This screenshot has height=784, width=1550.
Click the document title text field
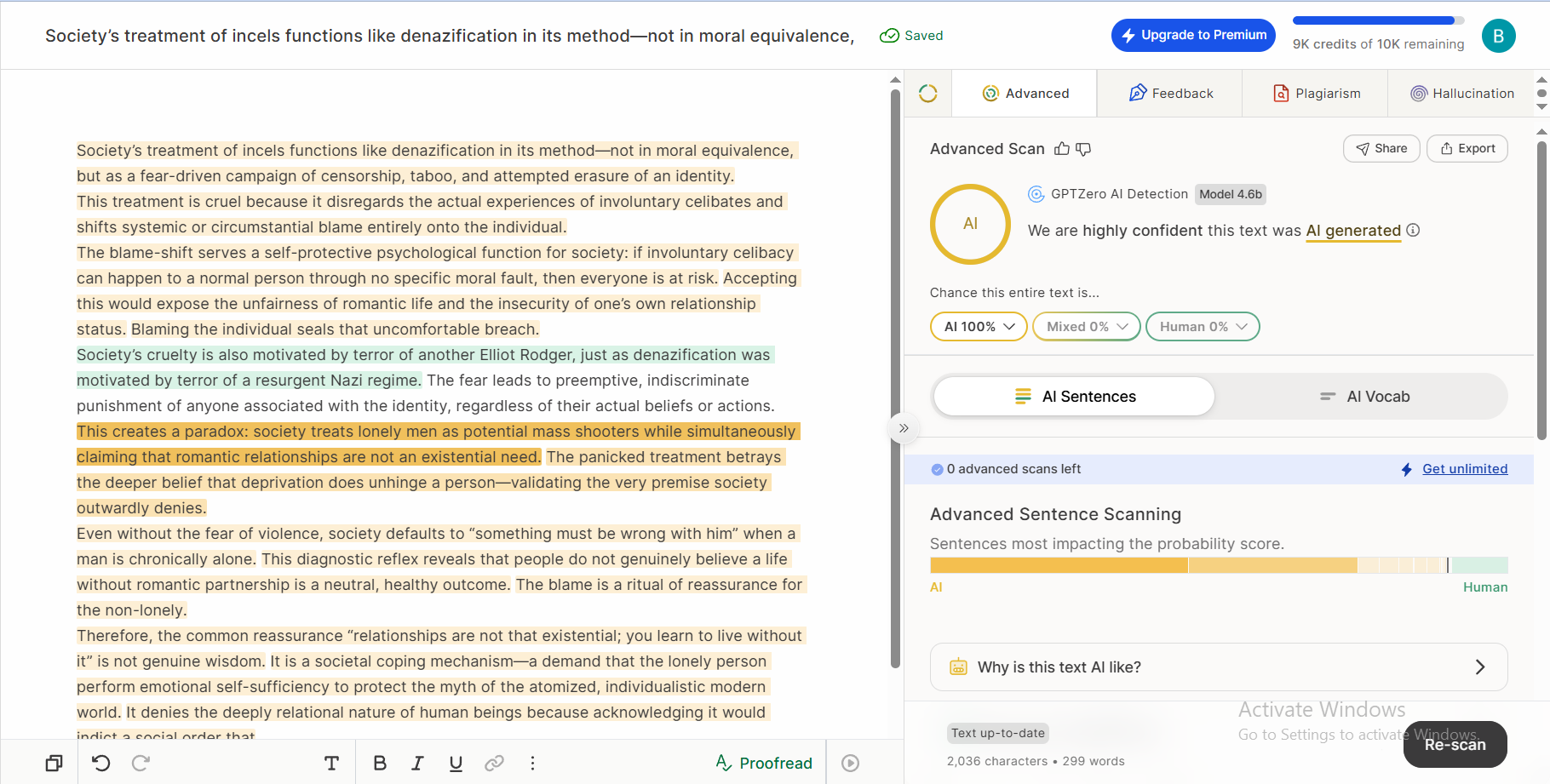450,36
